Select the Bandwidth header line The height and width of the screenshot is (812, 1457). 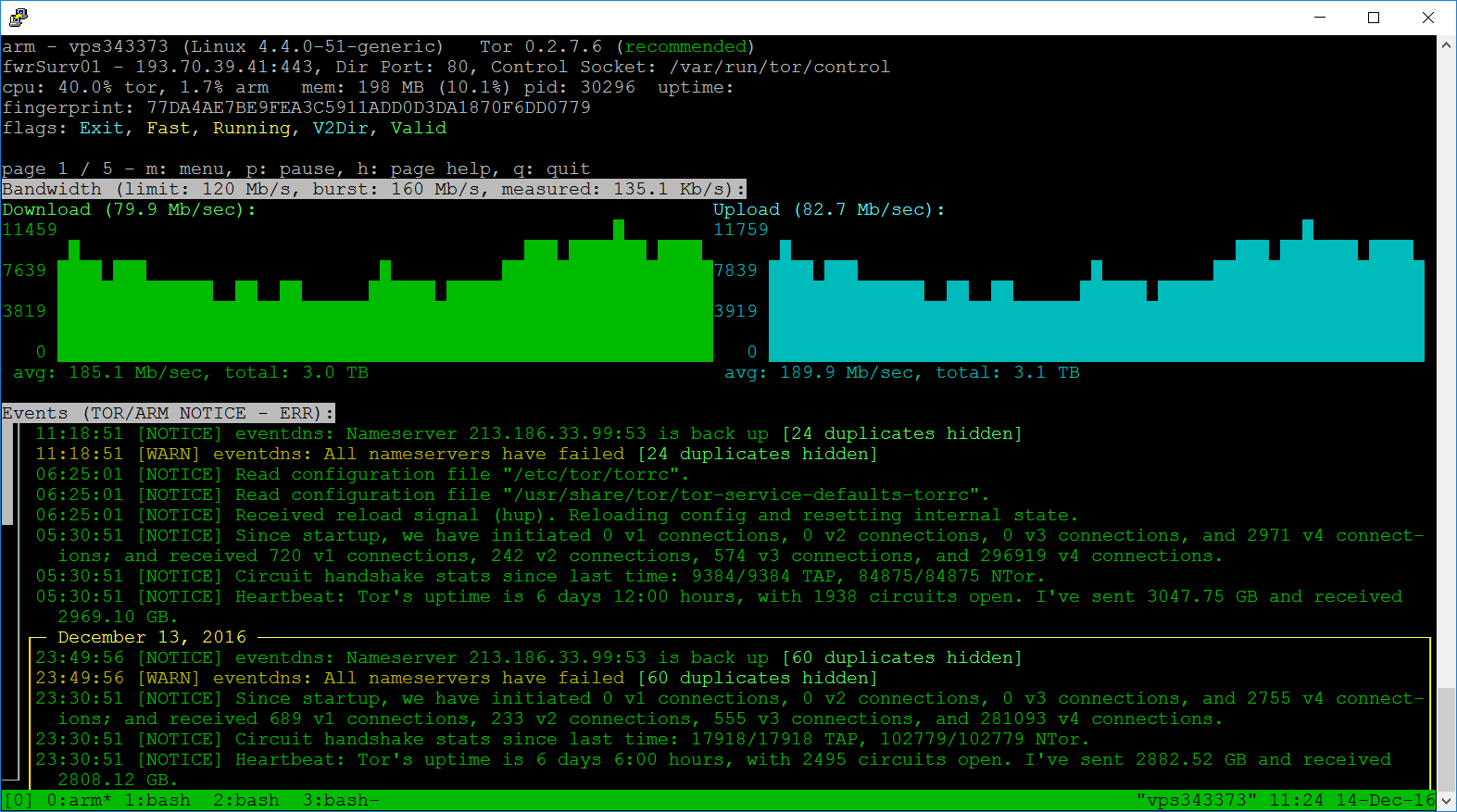(x=372, y=189)
